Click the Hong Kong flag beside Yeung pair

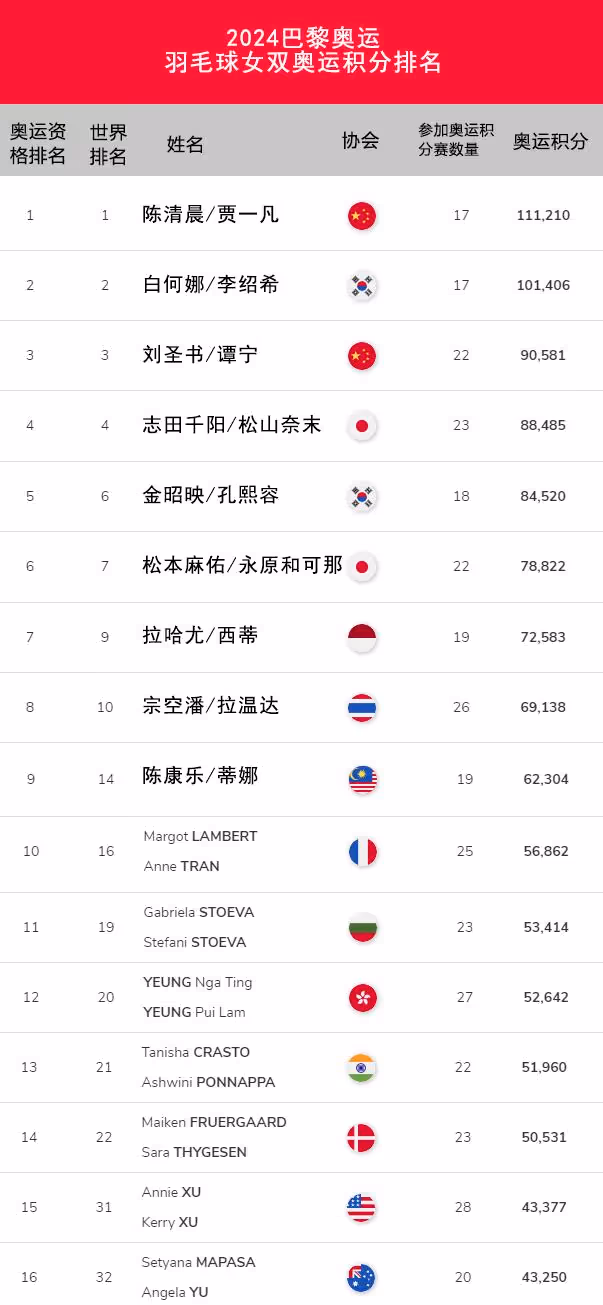362,997
